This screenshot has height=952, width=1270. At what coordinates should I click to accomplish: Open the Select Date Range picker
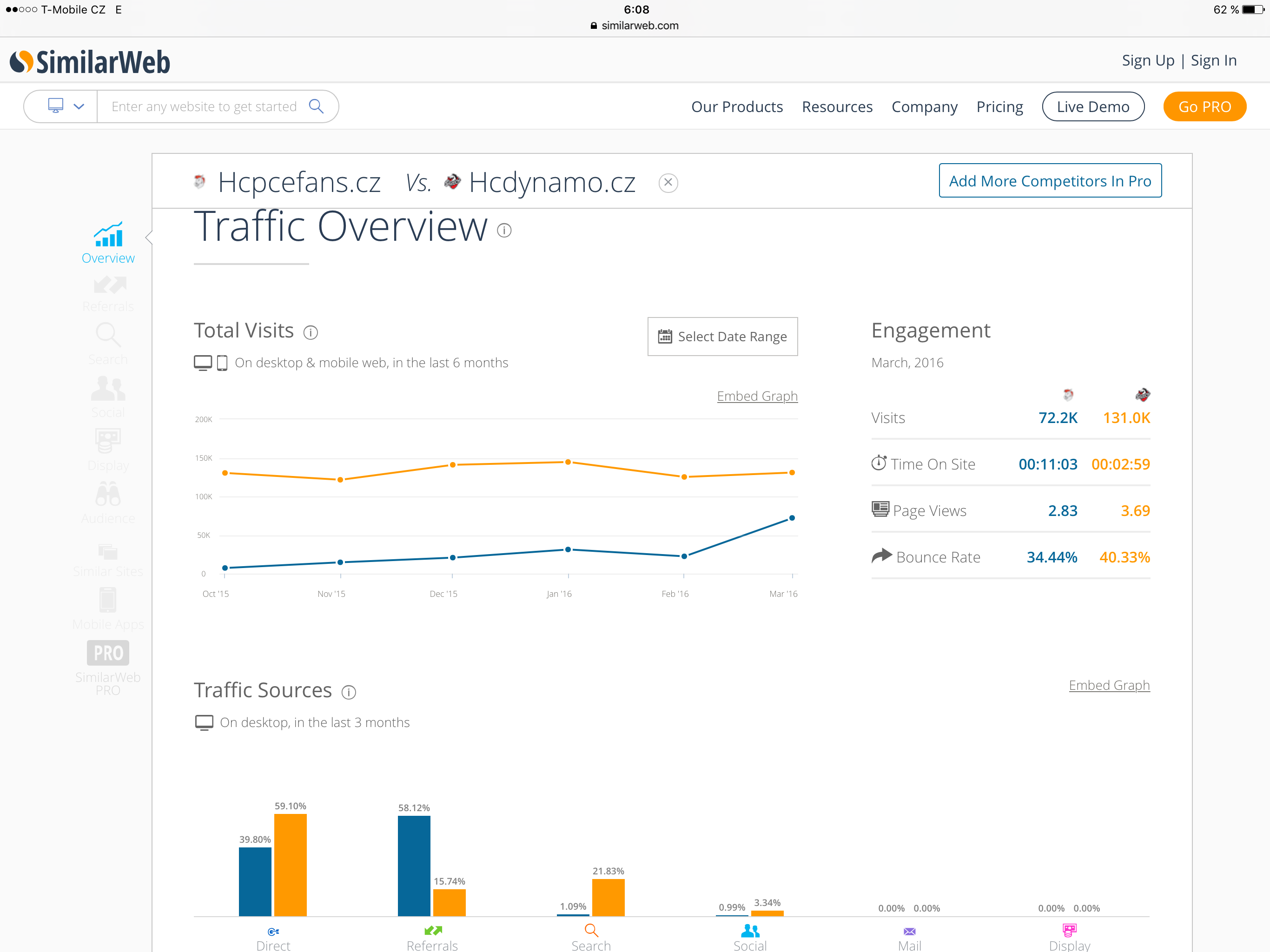tap(723, 337)
